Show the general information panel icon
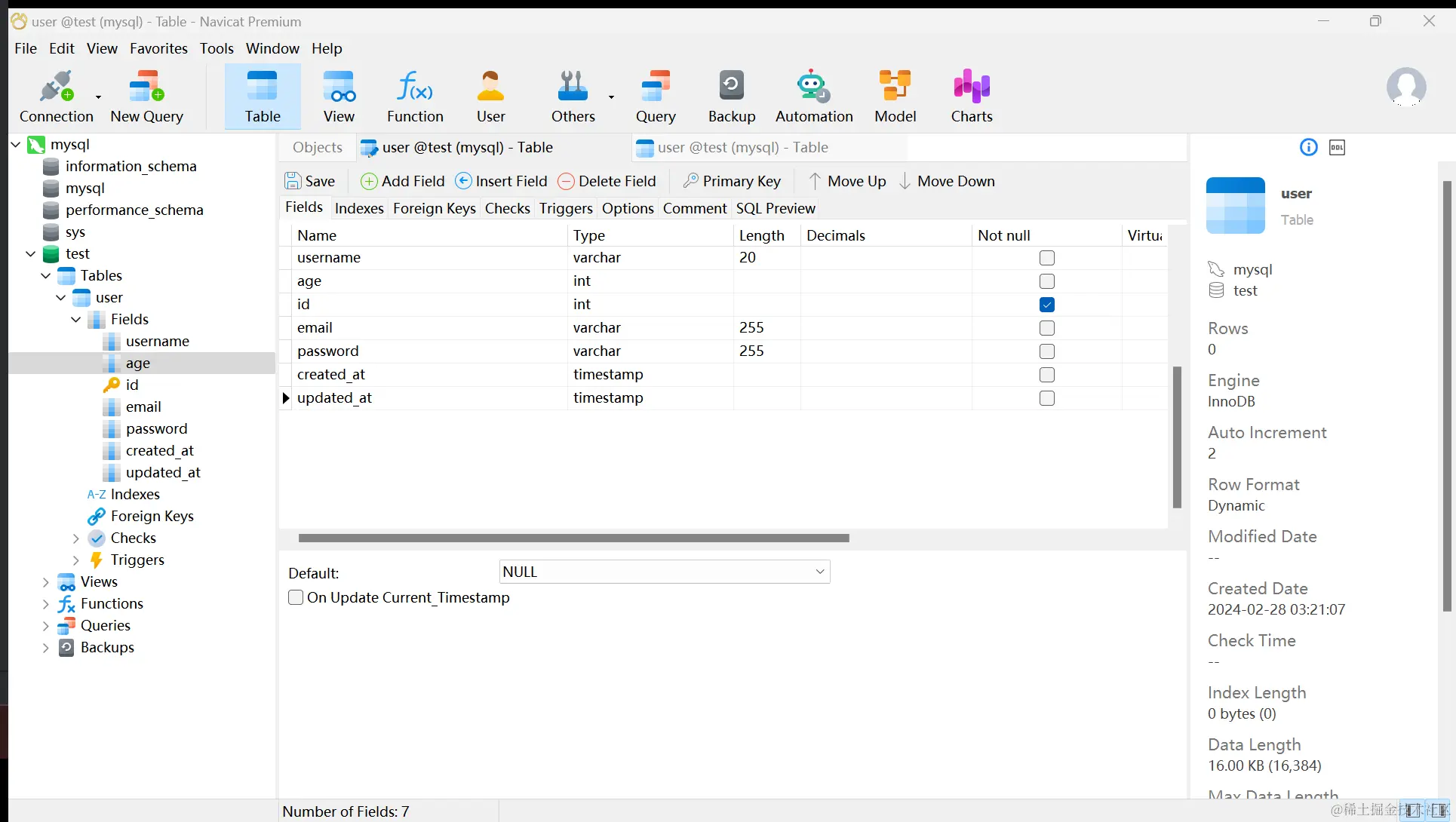Screen dimensions: 1456x822 pos(1309,147)
